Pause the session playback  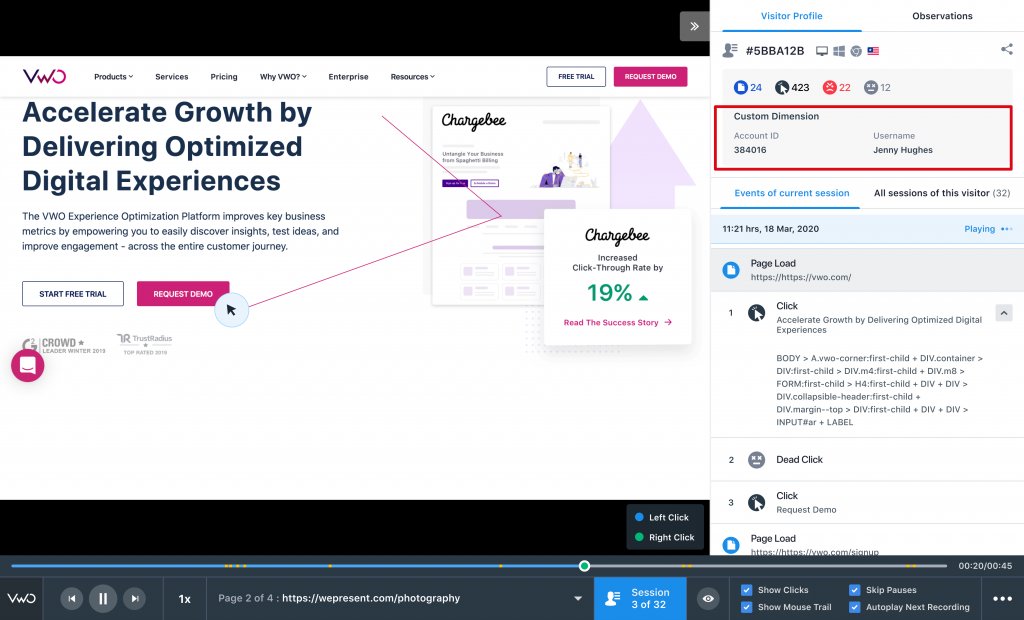tap(103, 598)
